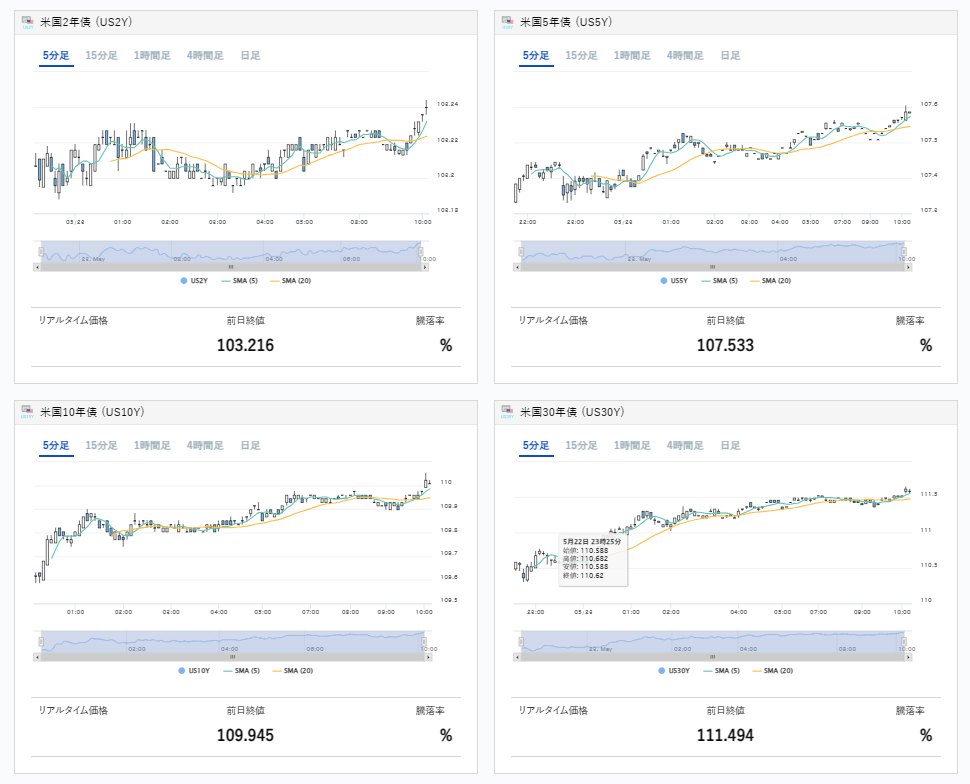Click left scroll arrow of the US10Y navigator
This screenshot has height=784, width=970.
(x=38, y=657)
